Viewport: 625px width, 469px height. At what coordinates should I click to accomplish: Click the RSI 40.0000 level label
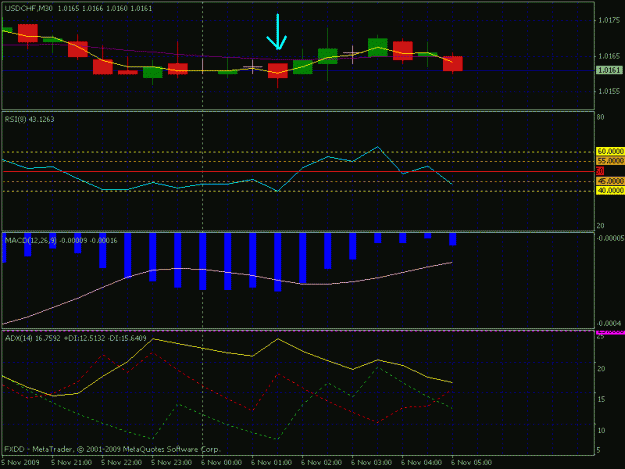(x=610, y=191)
